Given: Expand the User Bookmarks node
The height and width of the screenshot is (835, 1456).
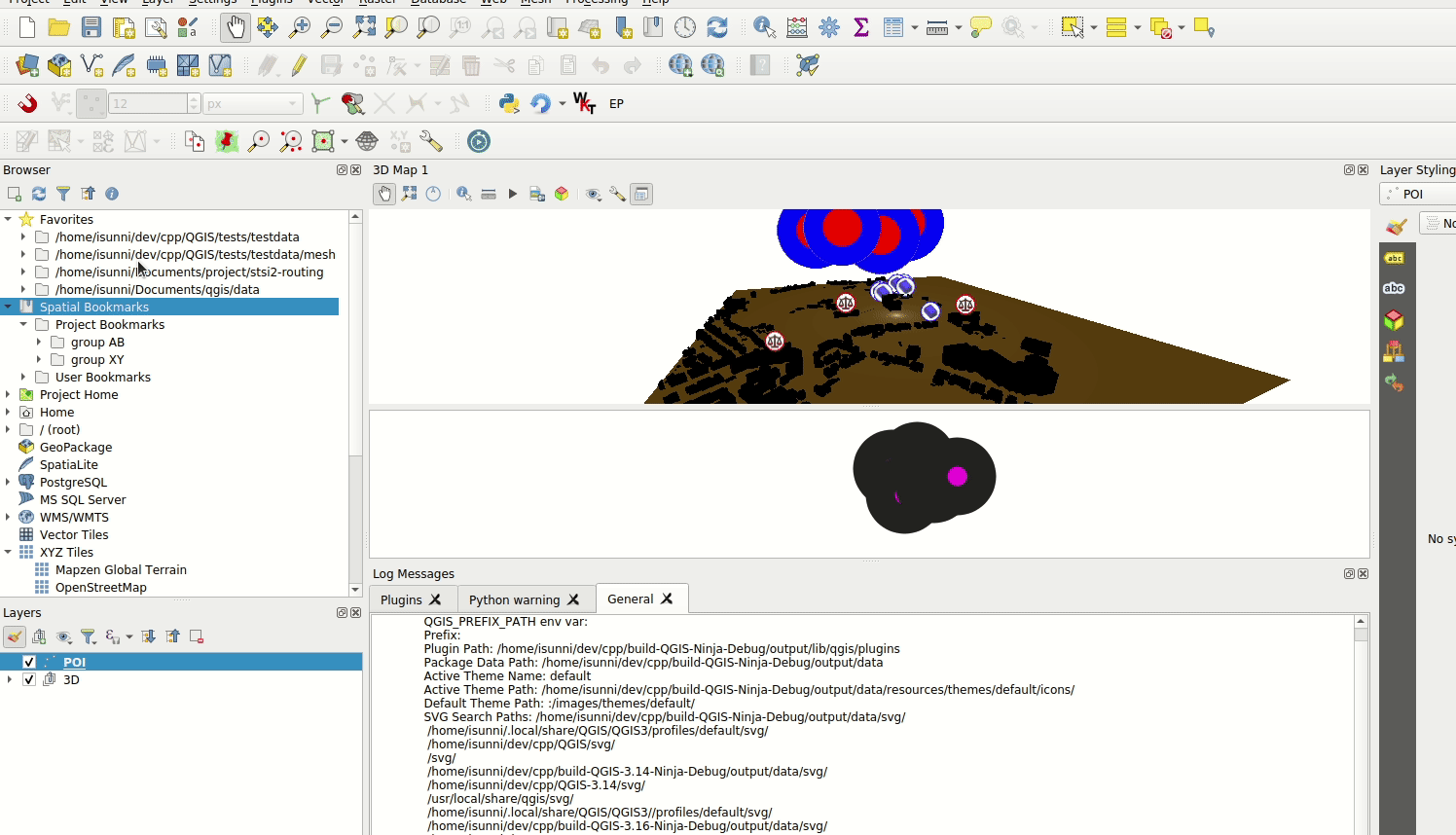Looking at the screenshot, I should (x=23, y=378).
